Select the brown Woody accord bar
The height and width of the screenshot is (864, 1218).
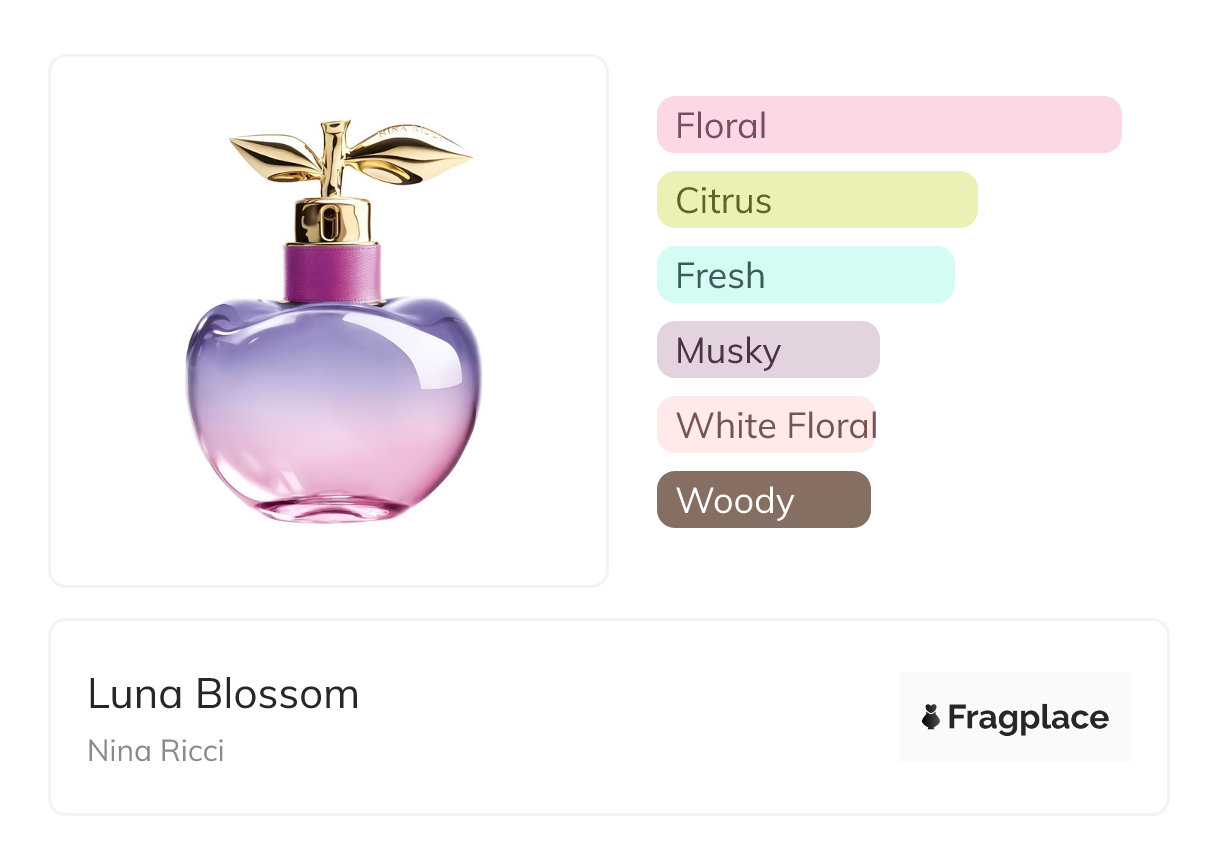pyautogui.click(x=764, y=500)
